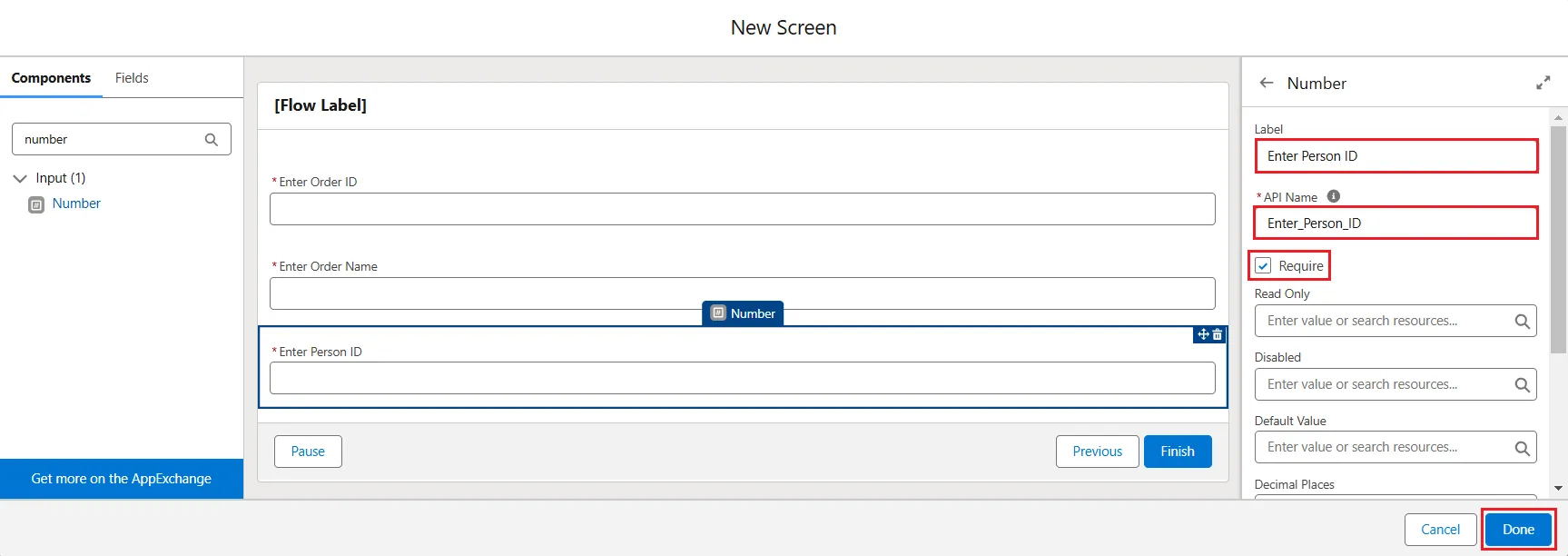Open Get more on the AppExchange

click(x=122, y=479)
